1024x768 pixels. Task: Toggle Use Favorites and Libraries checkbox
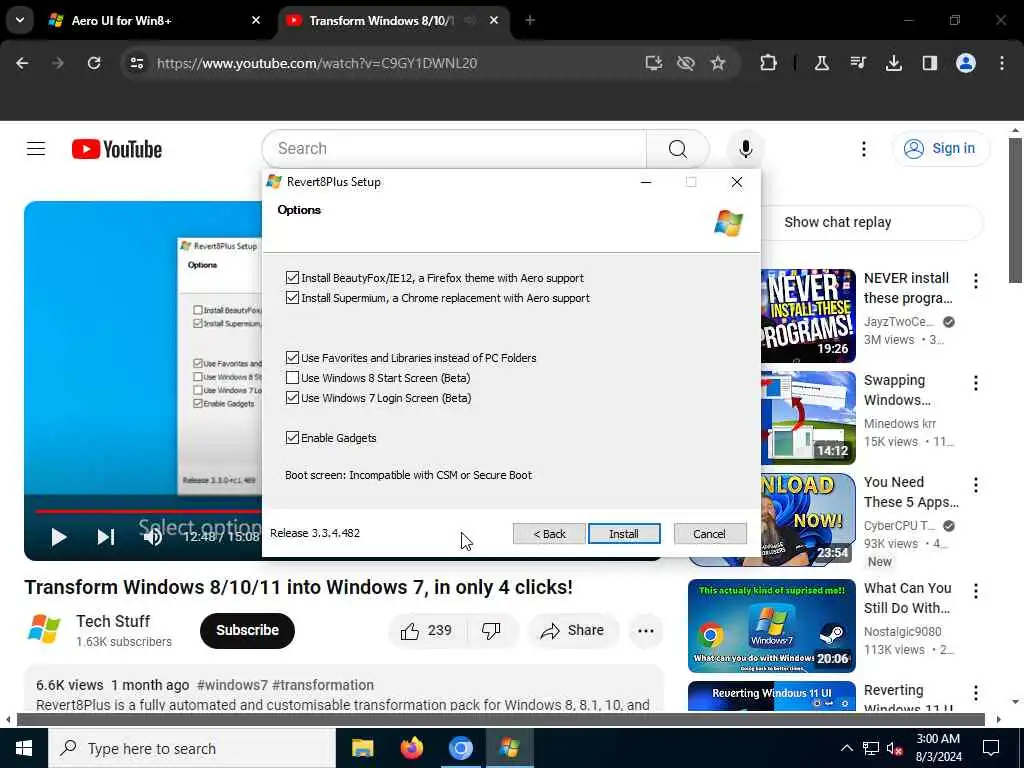click(x=293, y=358)
